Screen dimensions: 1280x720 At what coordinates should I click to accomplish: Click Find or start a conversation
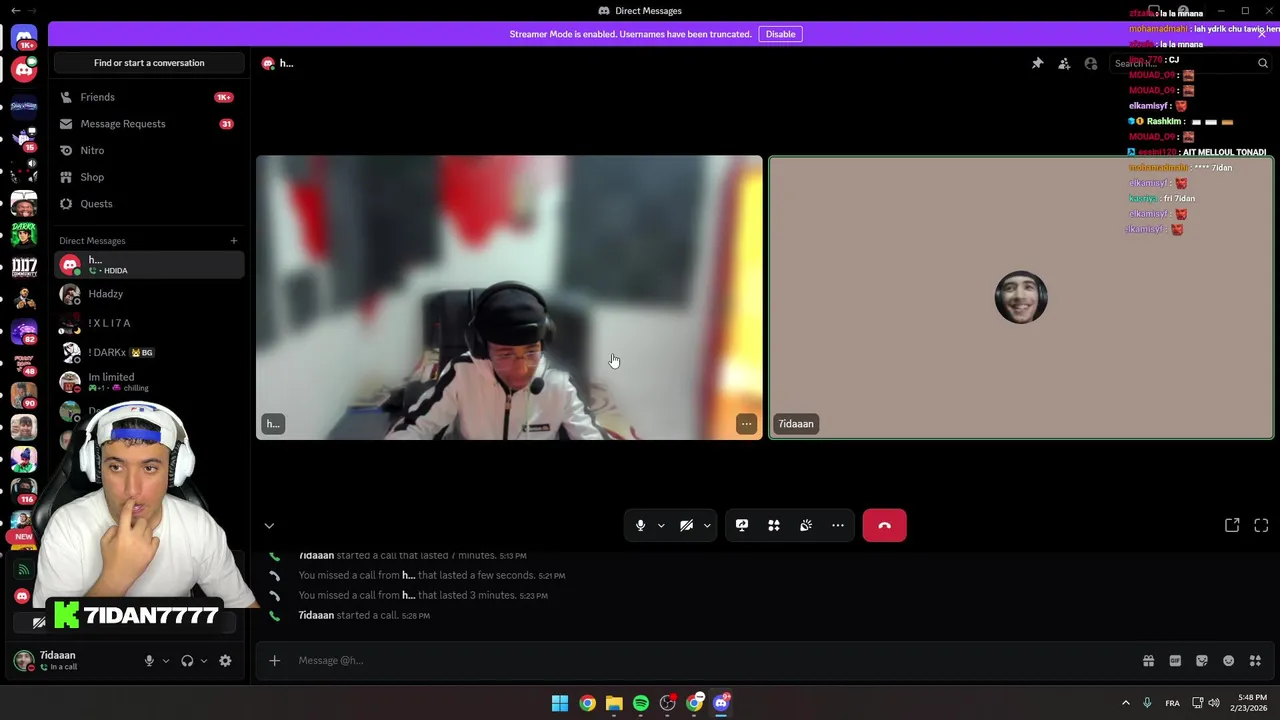coord(149,63)
